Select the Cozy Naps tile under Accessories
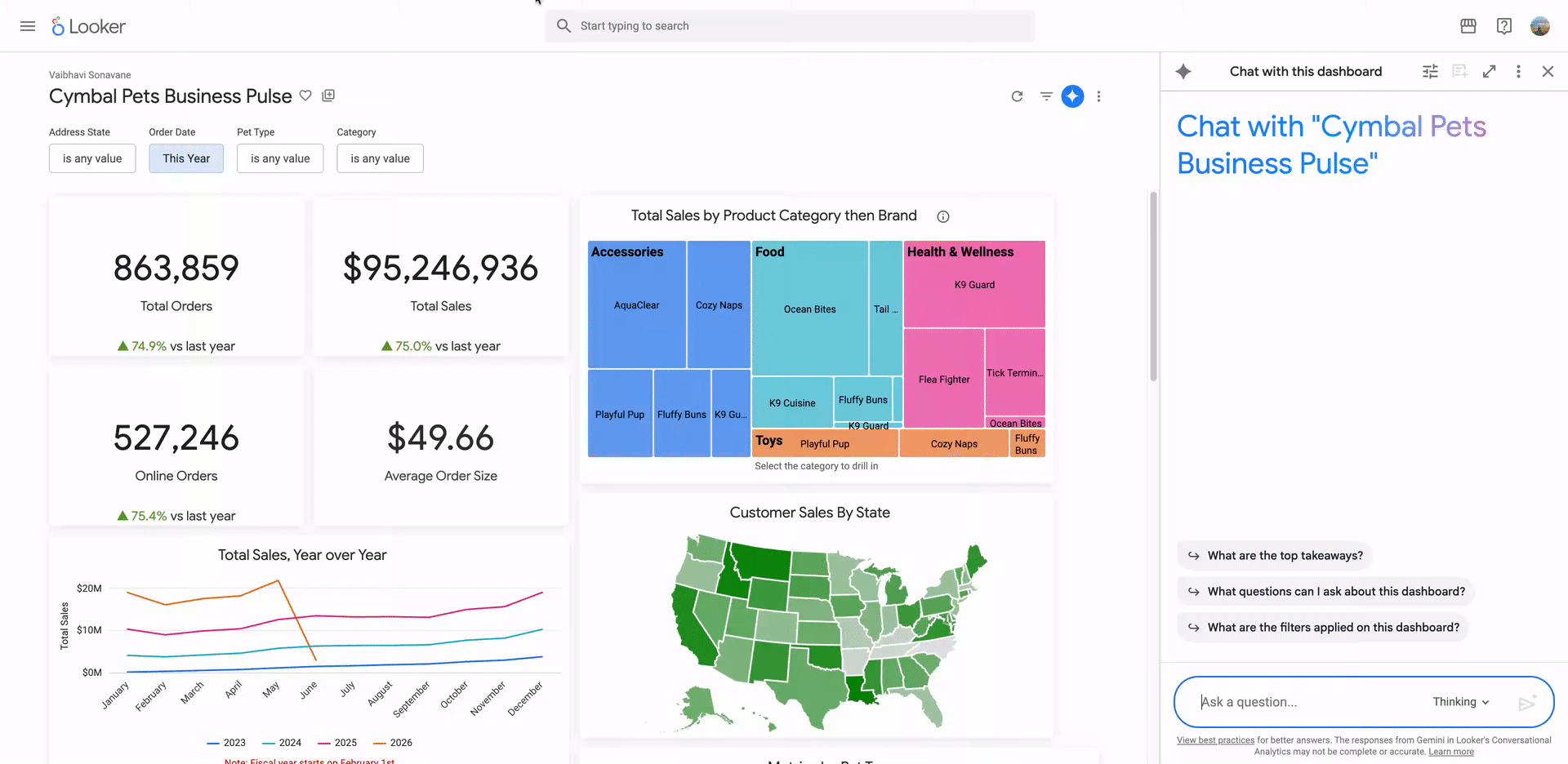1568x764 pixels. [719, 305]
